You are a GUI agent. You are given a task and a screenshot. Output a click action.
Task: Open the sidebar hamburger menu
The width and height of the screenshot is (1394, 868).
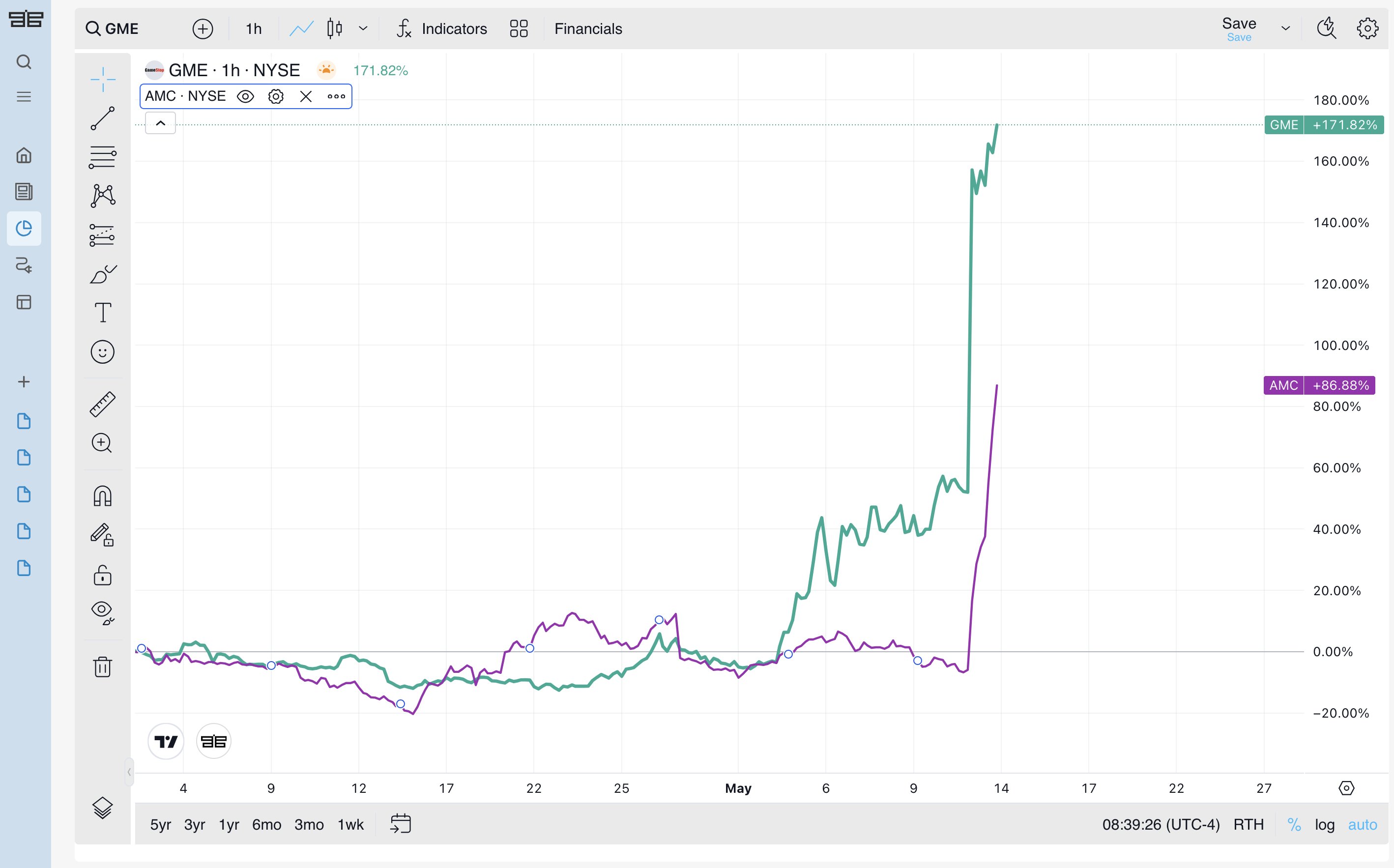(24, 96)
